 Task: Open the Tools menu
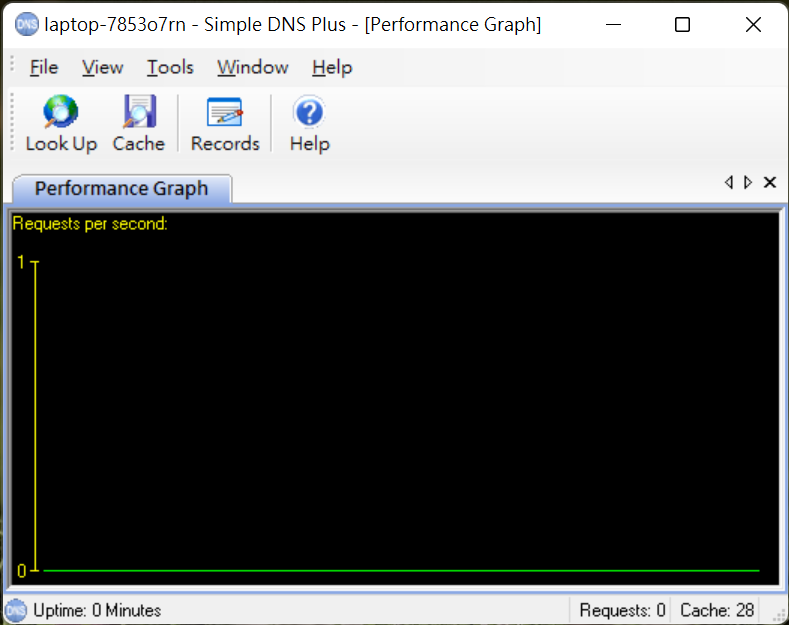coord(170,67)
